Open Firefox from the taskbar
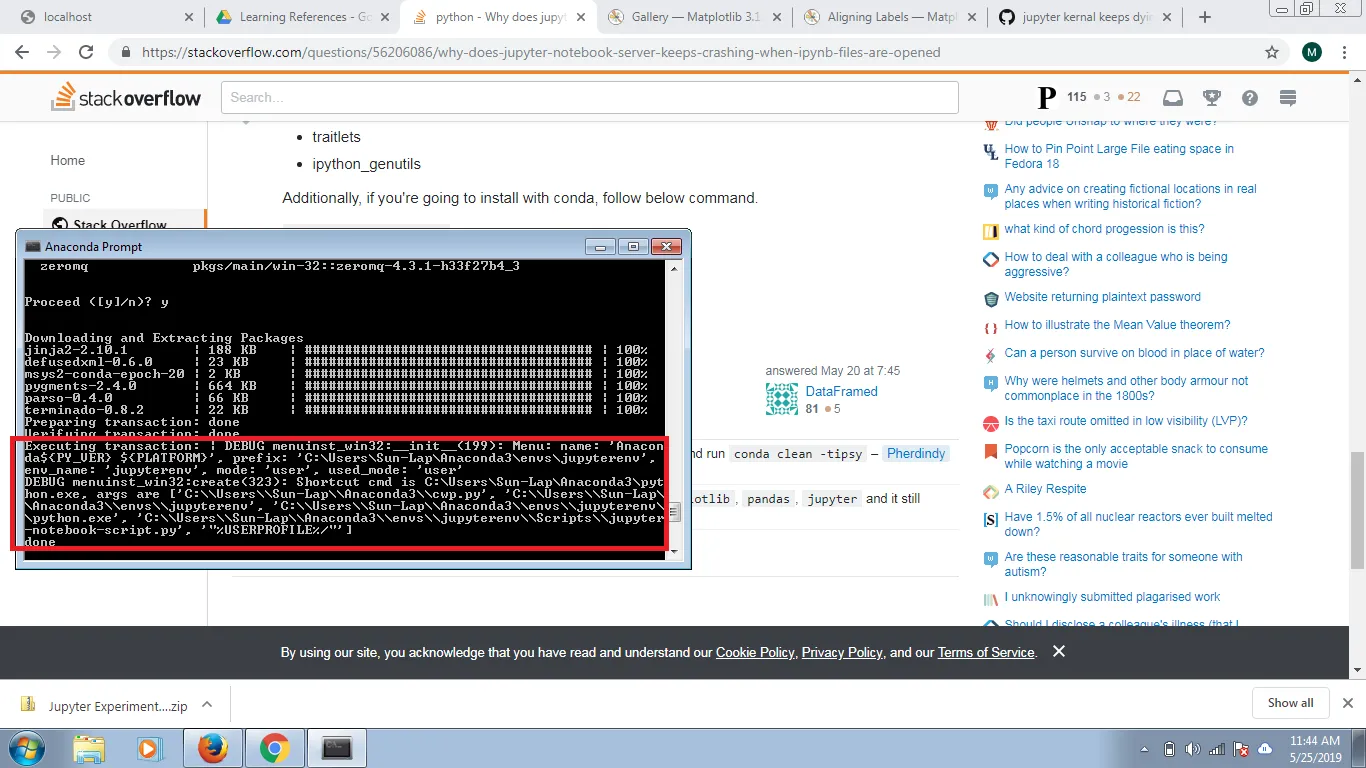This screenshot has width=1366, height=768. [x=213, y=748]
